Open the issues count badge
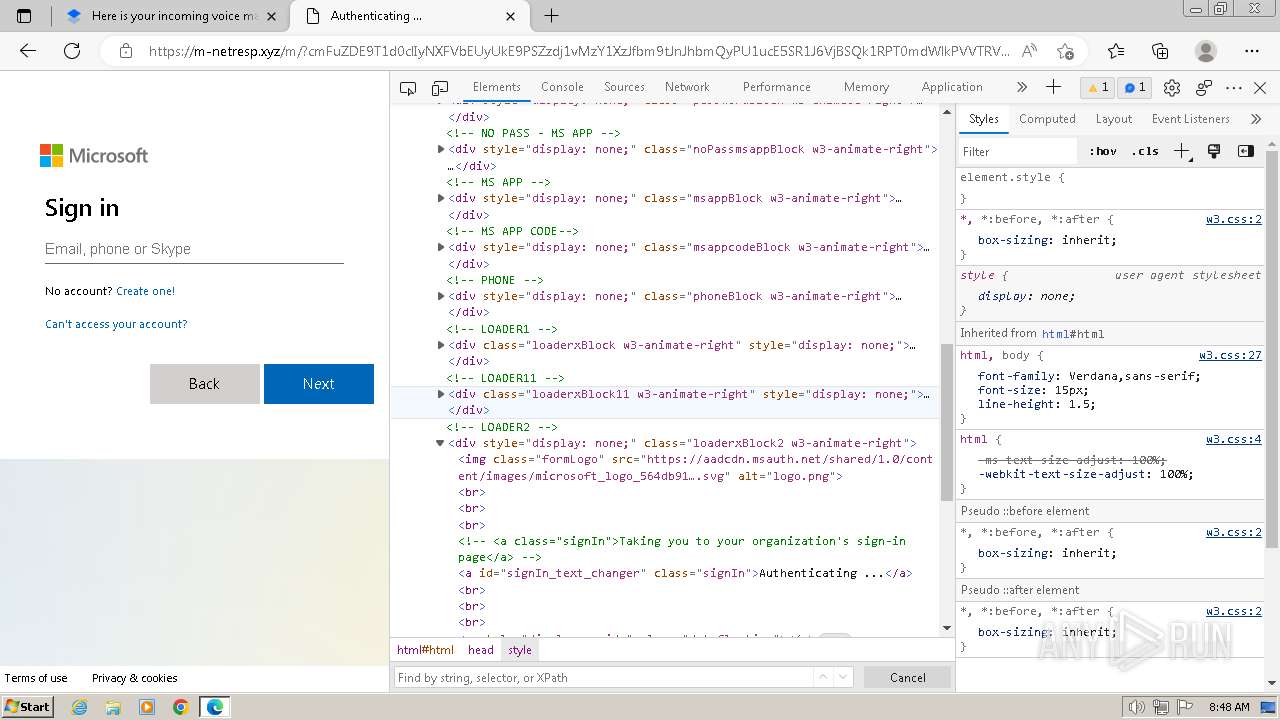The width and height of the screenshot is (1280, 720). click(1135, 87)
